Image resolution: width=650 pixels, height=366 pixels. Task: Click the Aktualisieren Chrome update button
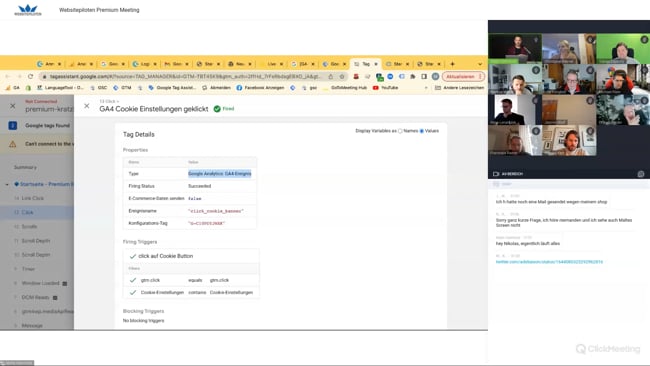tap(463, 76)
